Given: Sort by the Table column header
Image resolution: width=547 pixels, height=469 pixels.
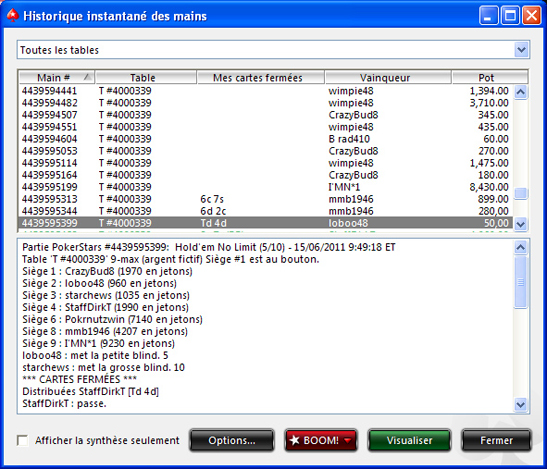Looking at the screenshot, I should click(145, 77).
